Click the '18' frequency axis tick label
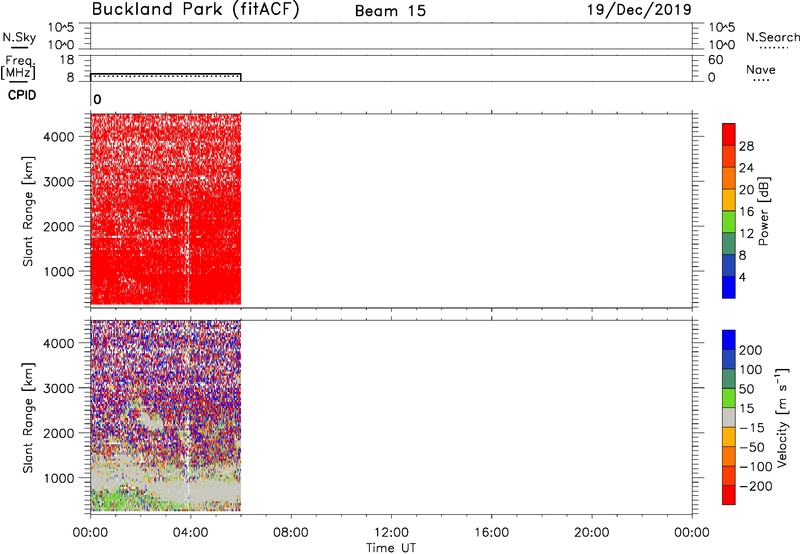The width and height of the screenshot is (800, 554). (67, 60)
